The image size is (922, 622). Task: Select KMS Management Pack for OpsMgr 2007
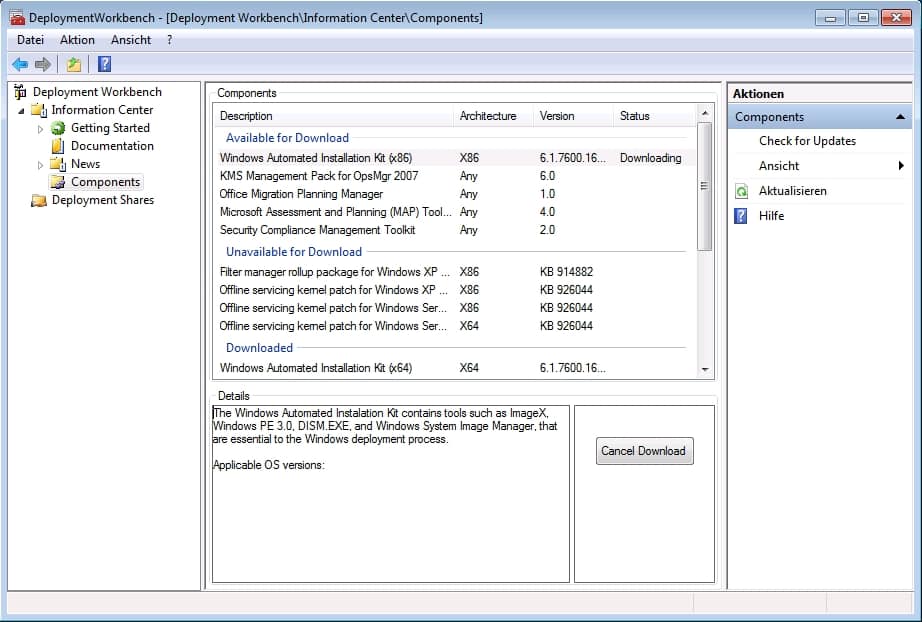pyautogui.click(x=455, y=176)
